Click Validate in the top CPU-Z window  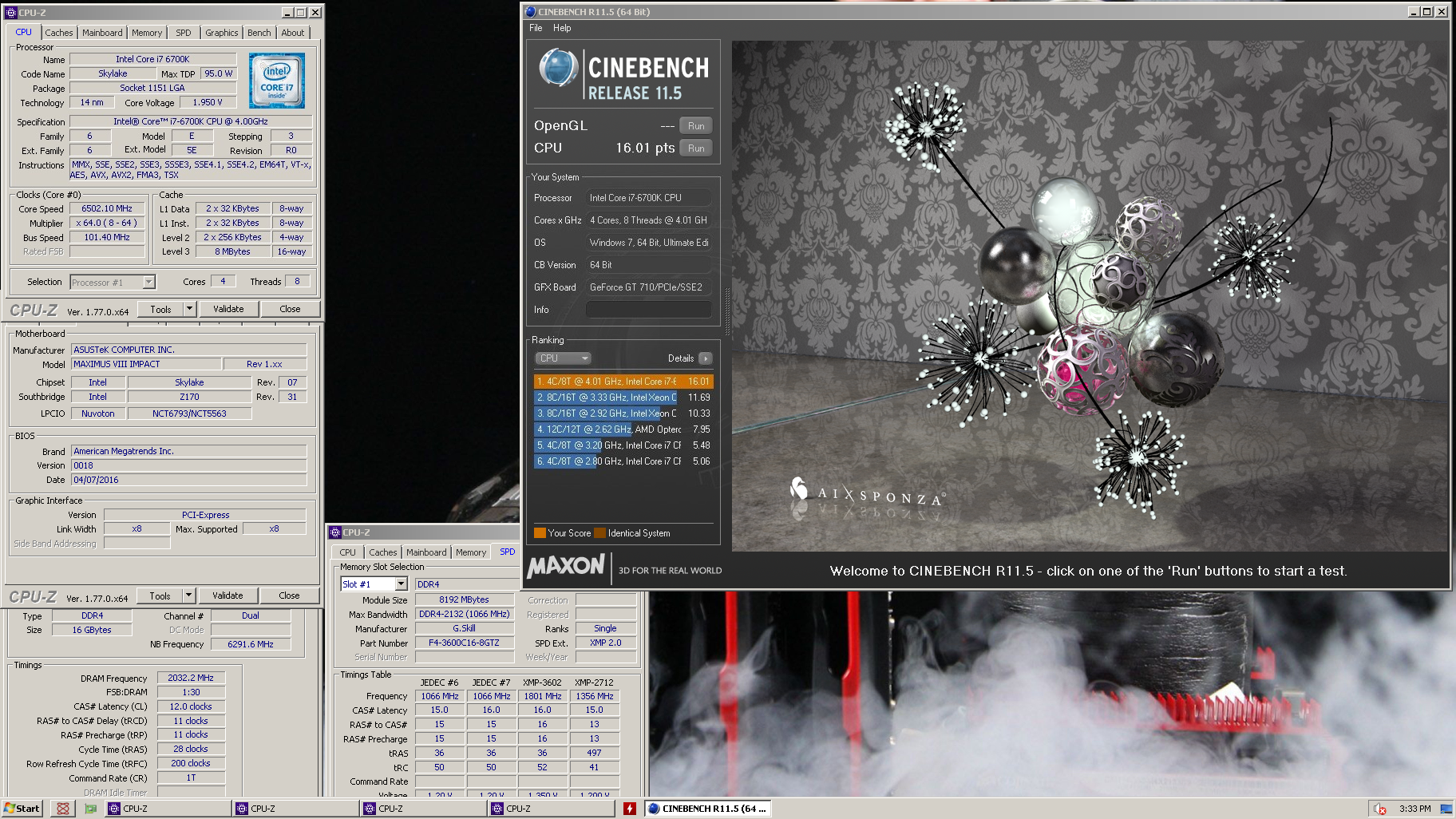(228, 309)
